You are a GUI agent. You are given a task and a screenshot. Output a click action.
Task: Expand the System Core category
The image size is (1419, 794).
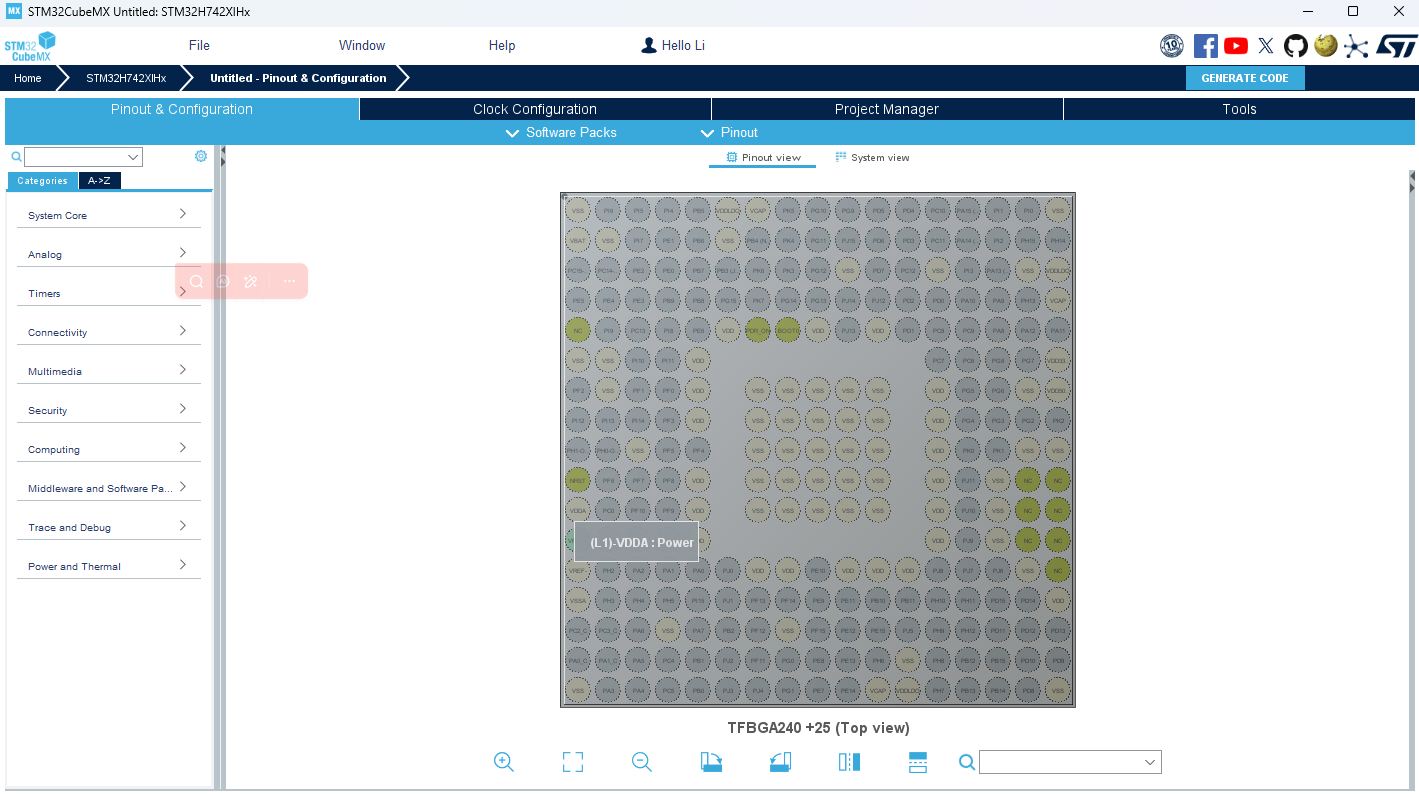point(108,215)
